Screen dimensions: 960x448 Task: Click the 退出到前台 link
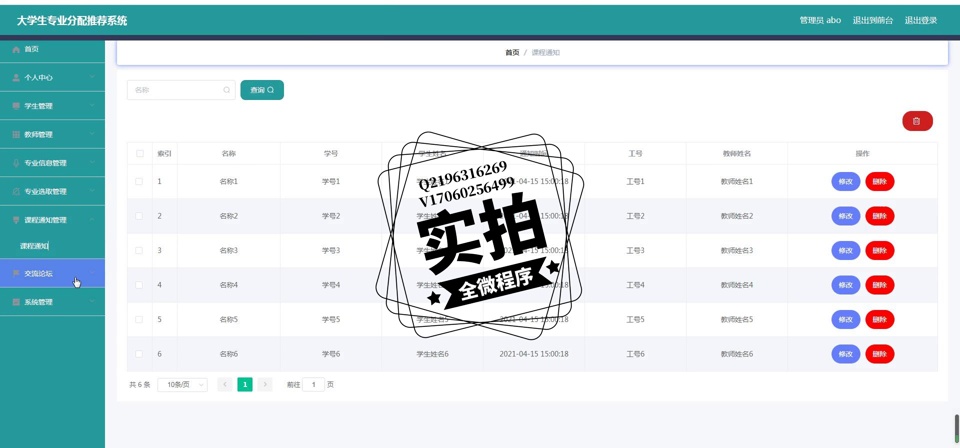pyautogui.click(x=872, y=20)
